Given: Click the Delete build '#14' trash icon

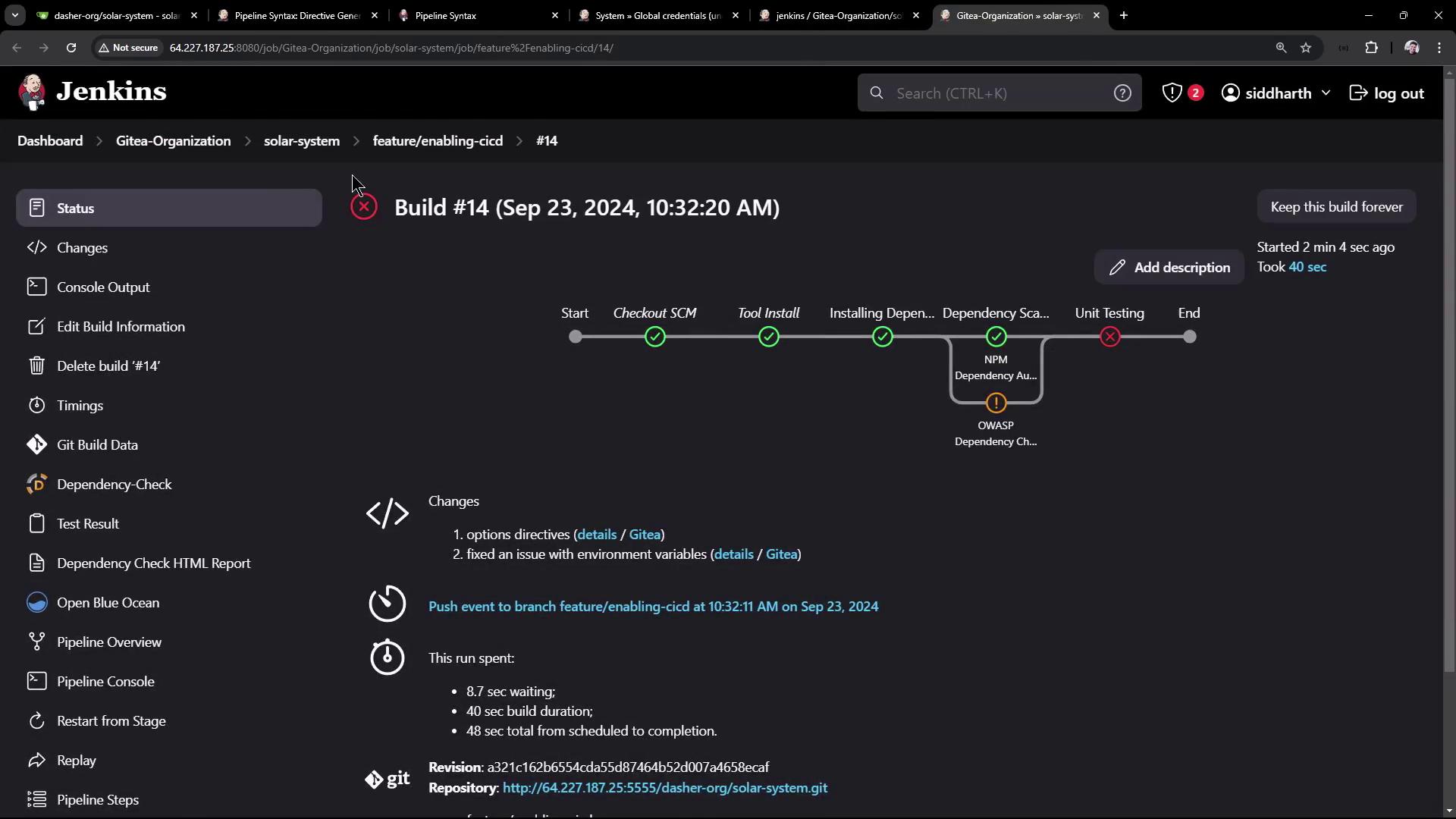Looking at the screenshot, I should click(36, 366).
